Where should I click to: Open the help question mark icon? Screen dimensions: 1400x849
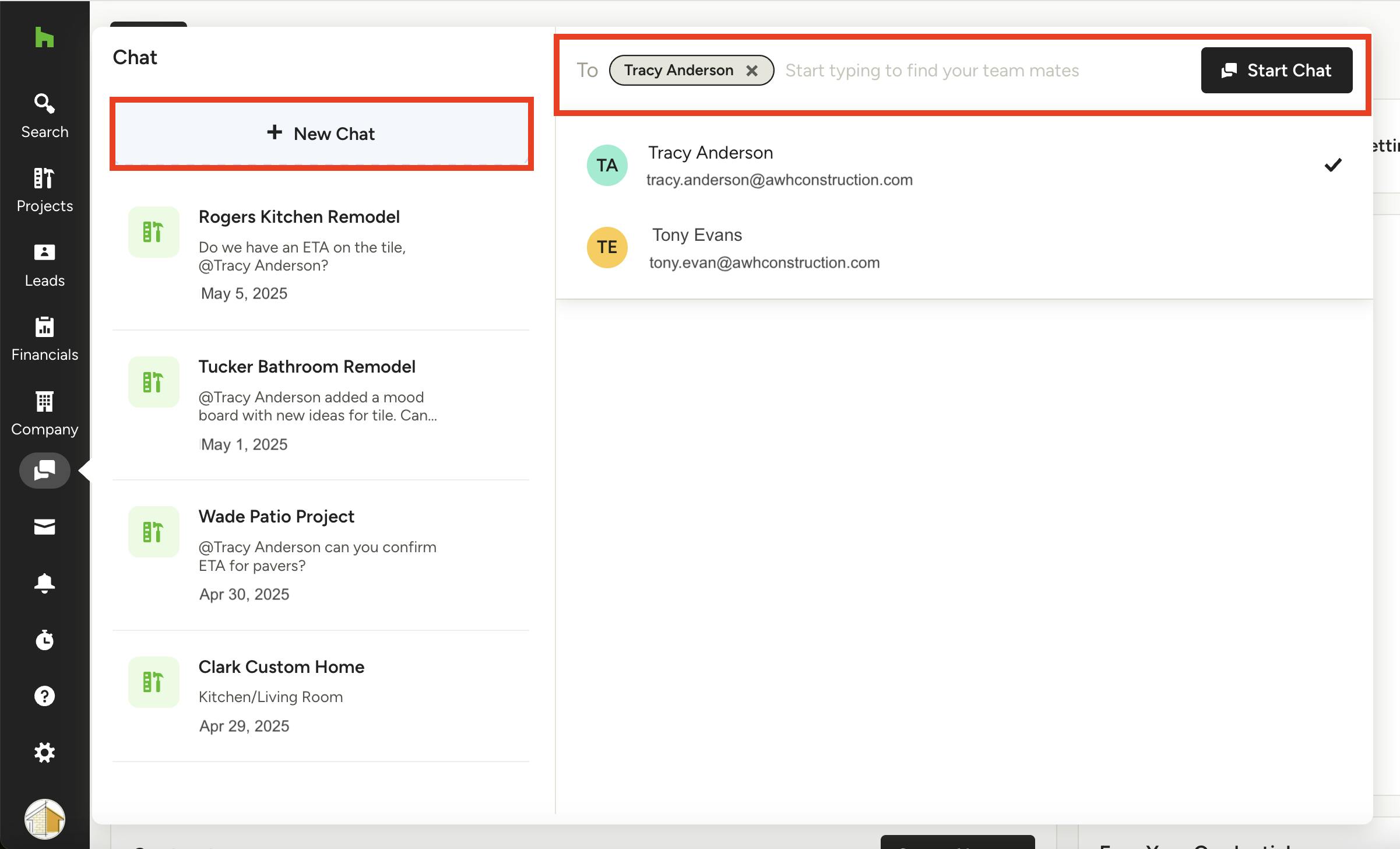[44, 696]
